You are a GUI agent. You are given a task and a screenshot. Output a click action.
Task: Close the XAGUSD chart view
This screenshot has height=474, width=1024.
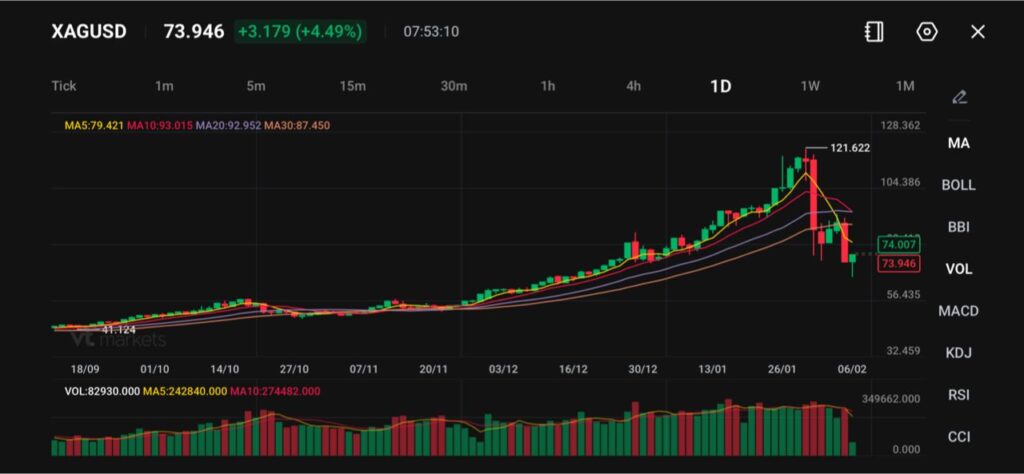click(978, 32)
